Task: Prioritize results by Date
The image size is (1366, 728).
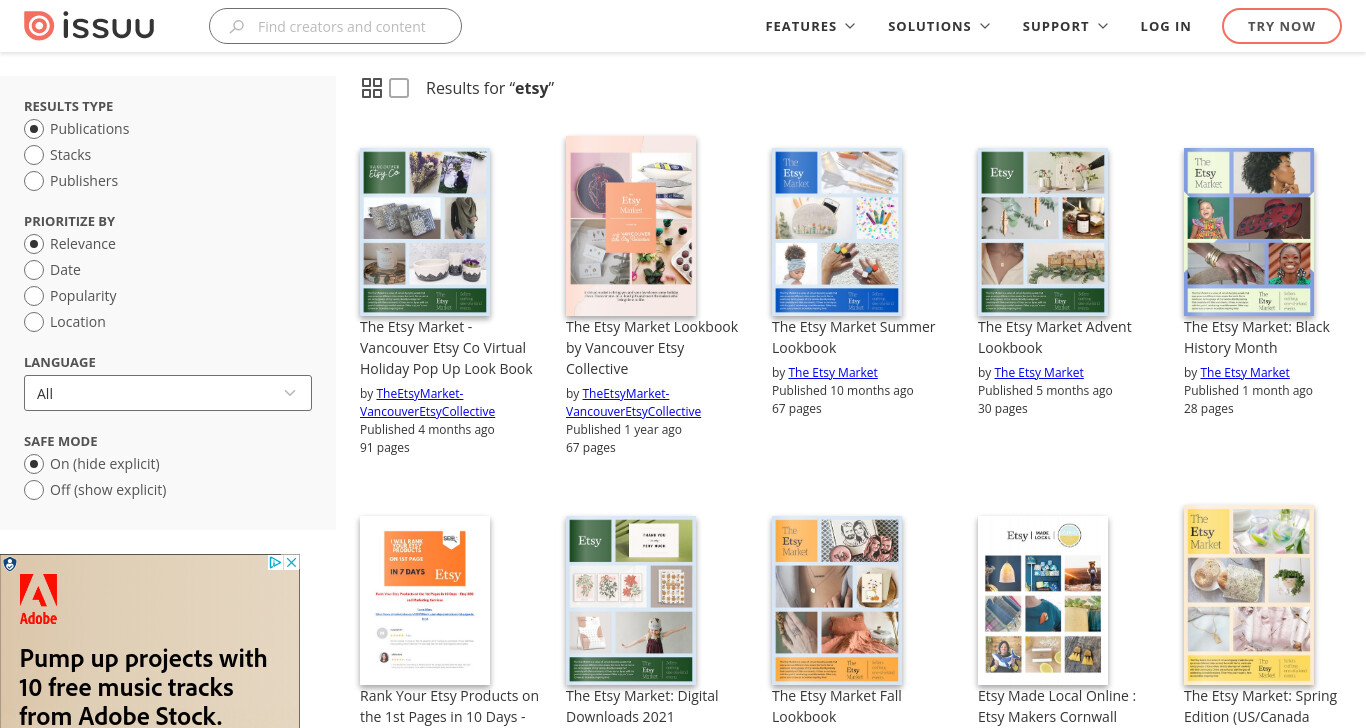Action: point(34,270)
